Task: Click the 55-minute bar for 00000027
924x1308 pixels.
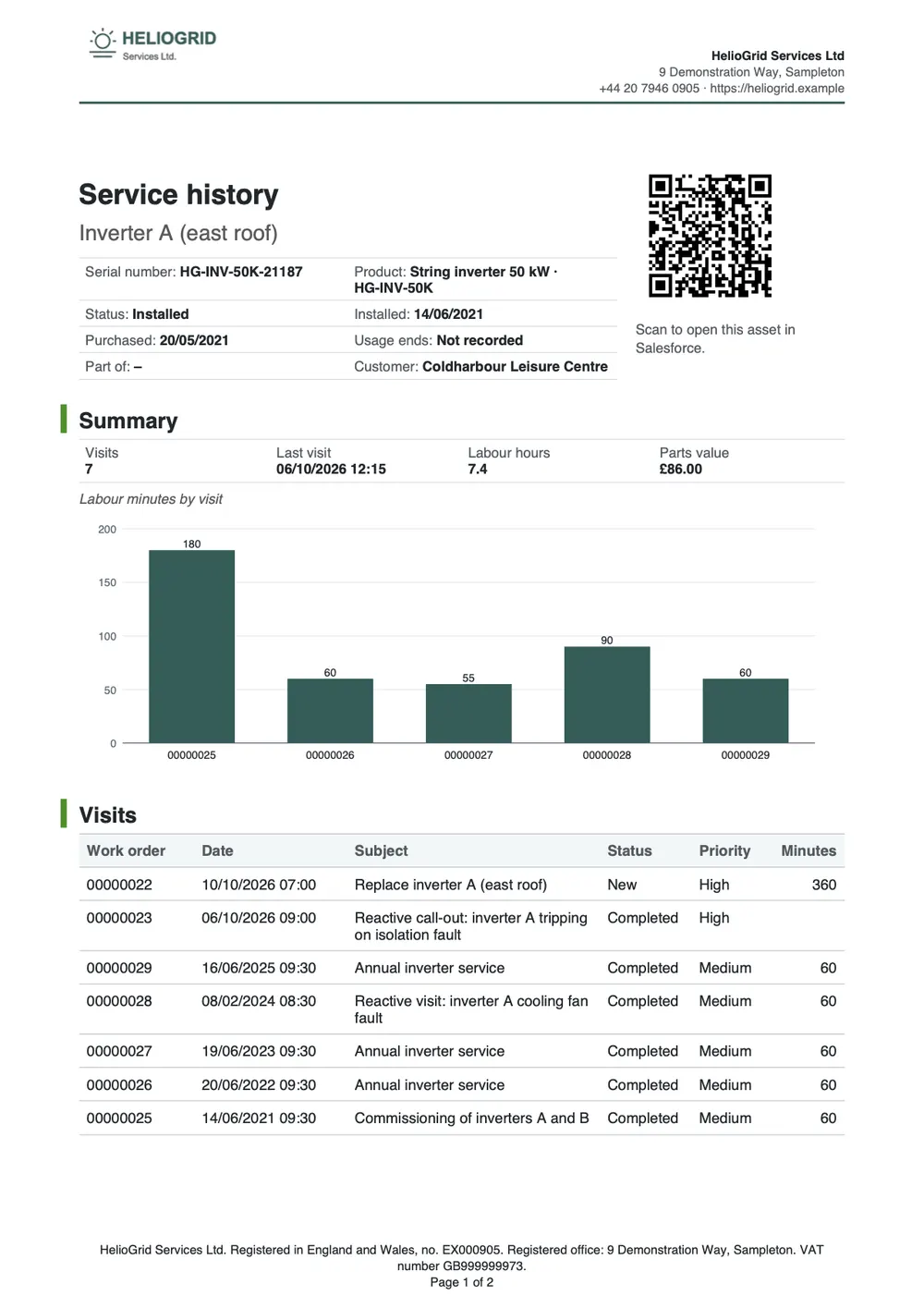Action: coord(468,714)
